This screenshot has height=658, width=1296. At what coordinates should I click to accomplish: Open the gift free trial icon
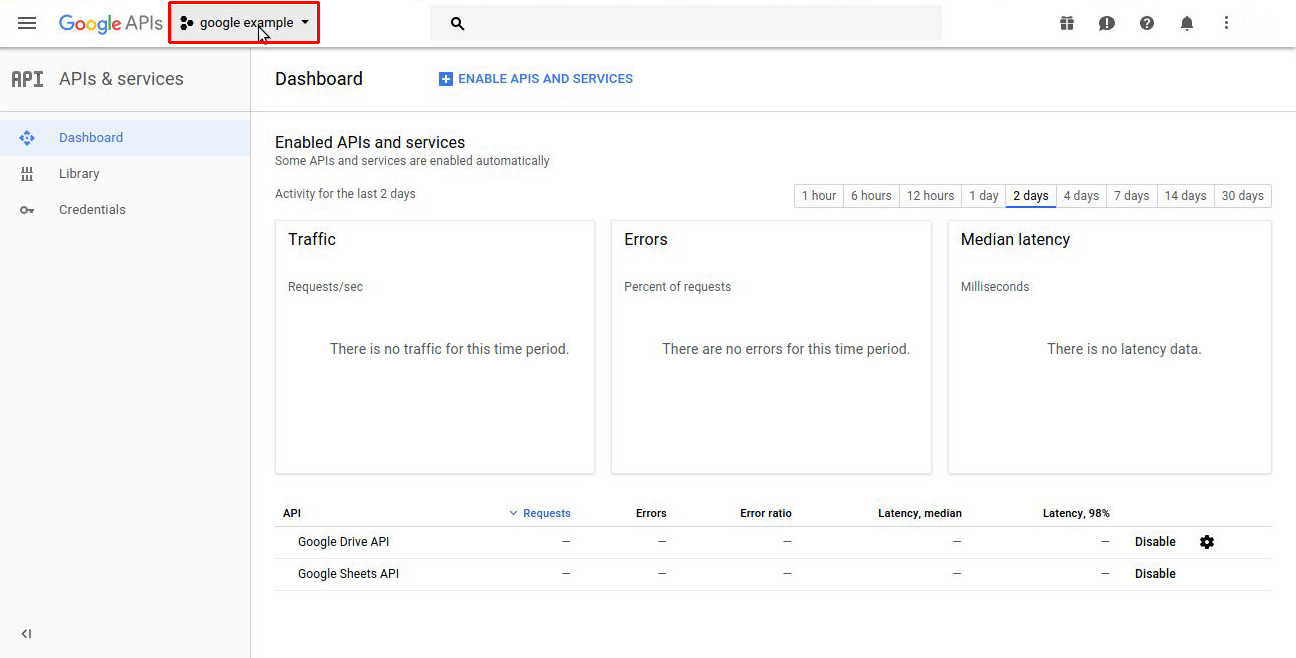1067,23
